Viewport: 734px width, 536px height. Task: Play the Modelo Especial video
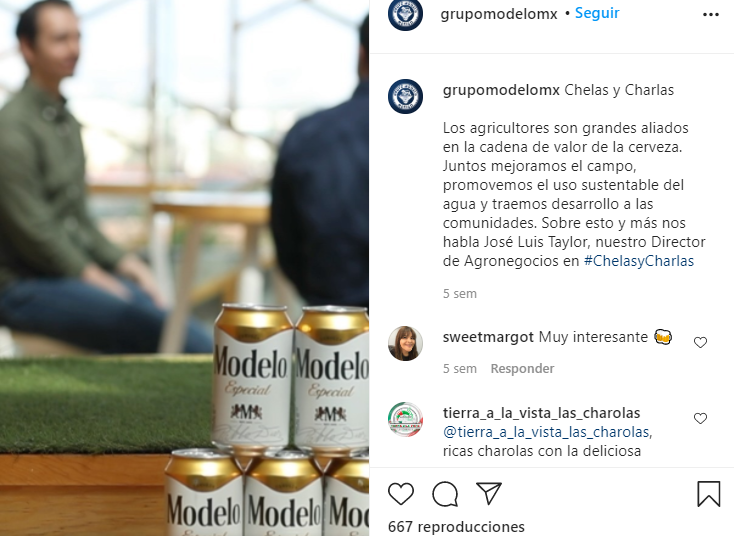(x=184, y=268)
